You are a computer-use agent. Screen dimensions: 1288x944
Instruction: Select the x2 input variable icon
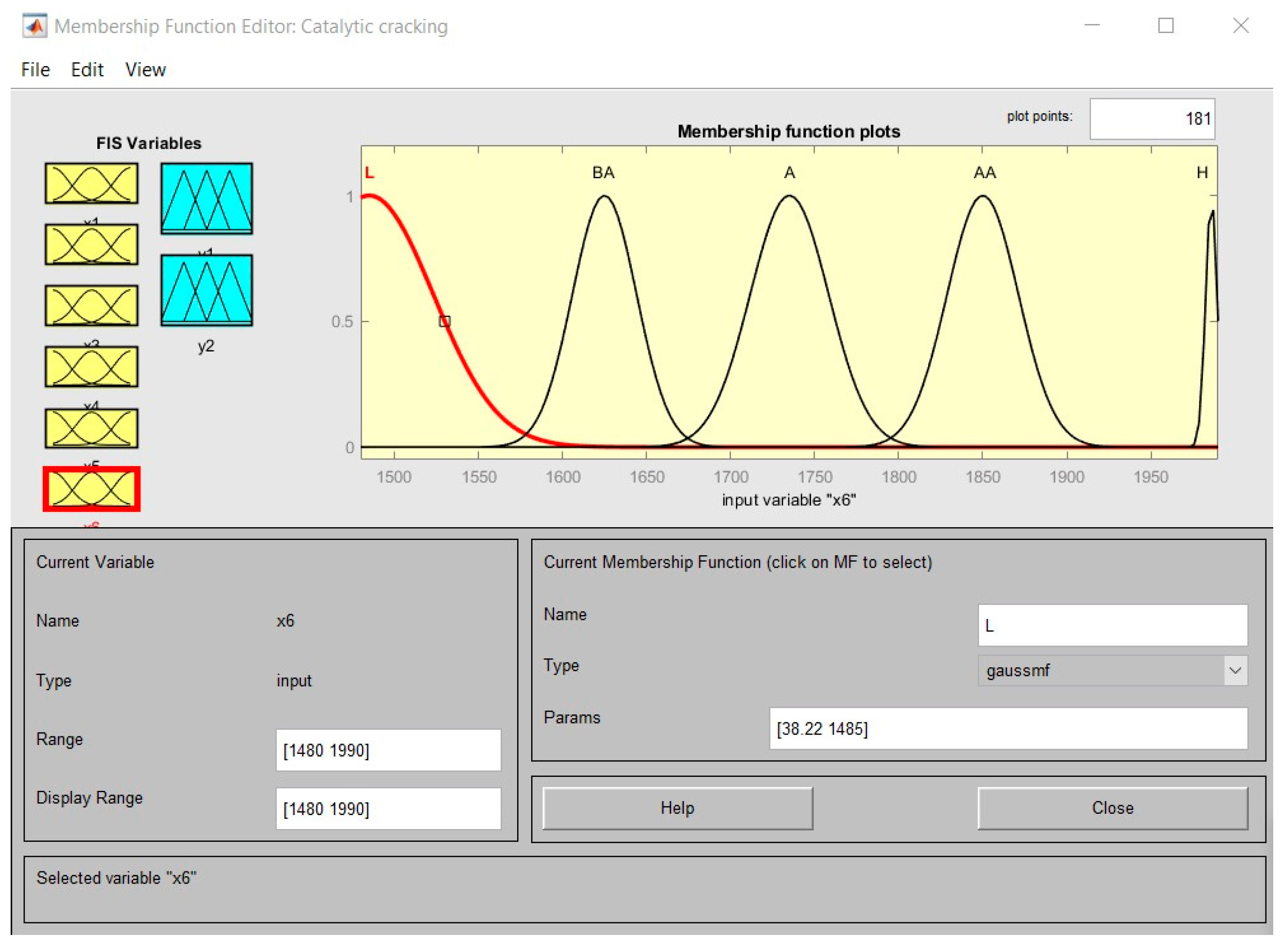(x=92, y=245)
